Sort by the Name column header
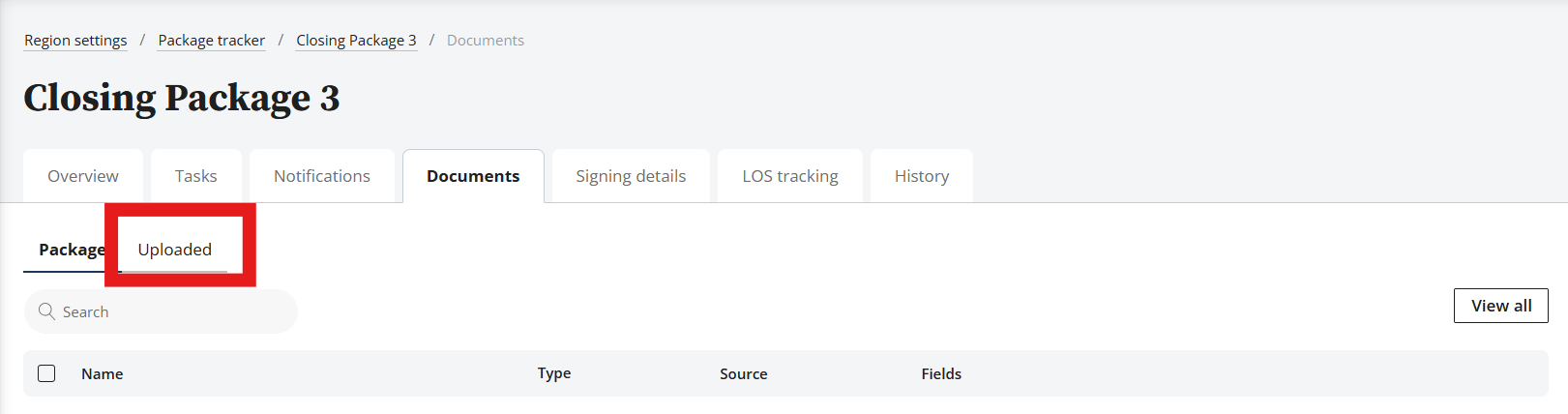The height and width of the screenshot is (414, 1568). pyautogui.click(x=103, y=374)
